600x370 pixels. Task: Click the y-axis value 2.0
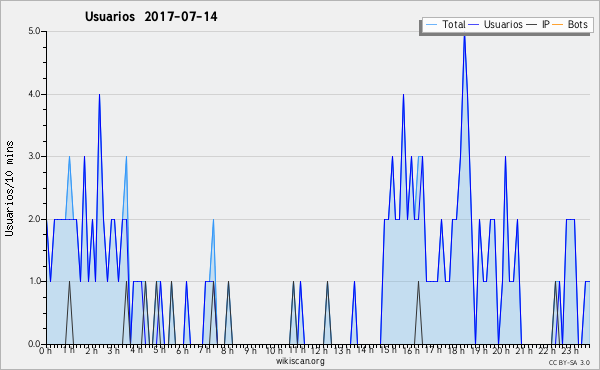[x=34, y=219]
